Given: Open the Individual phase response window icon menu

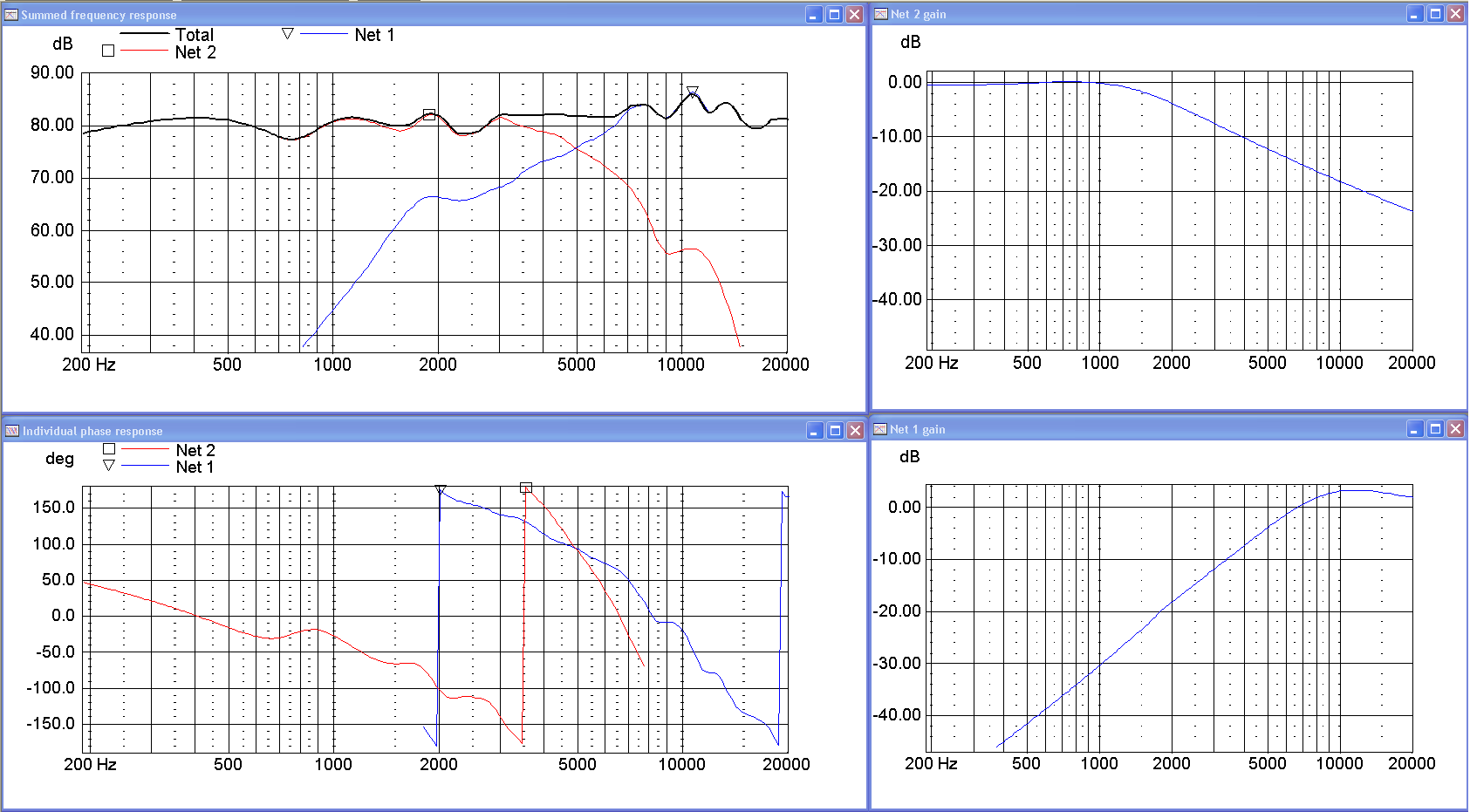Looking at the screenshot, I should (12, 431).
